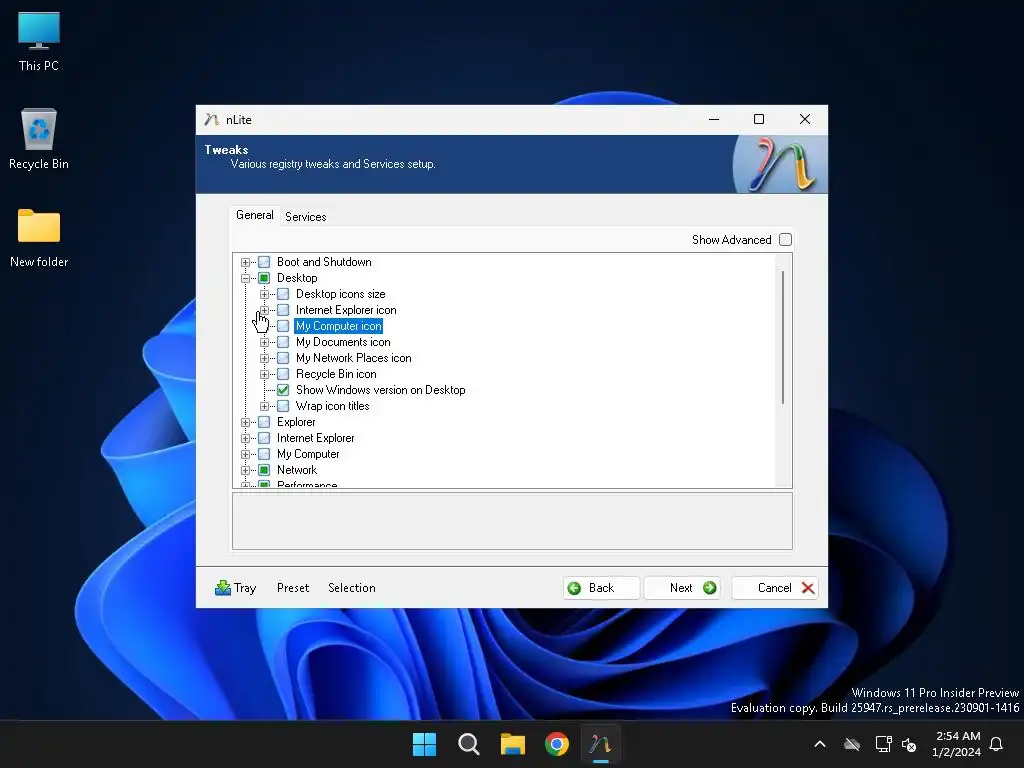Go Back to previous step
Screen dimensions: 1024x768
601,588
